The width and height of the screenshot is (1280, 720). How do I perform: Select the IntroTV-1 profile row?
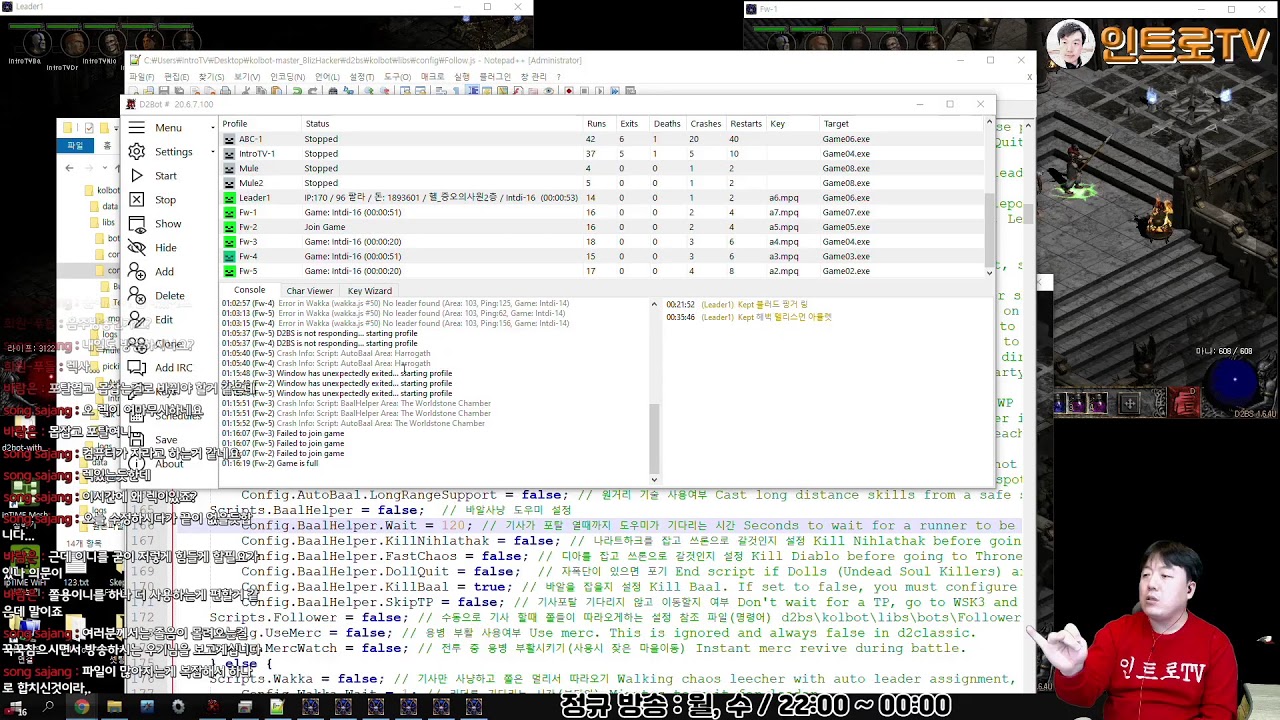pos(603,154)
